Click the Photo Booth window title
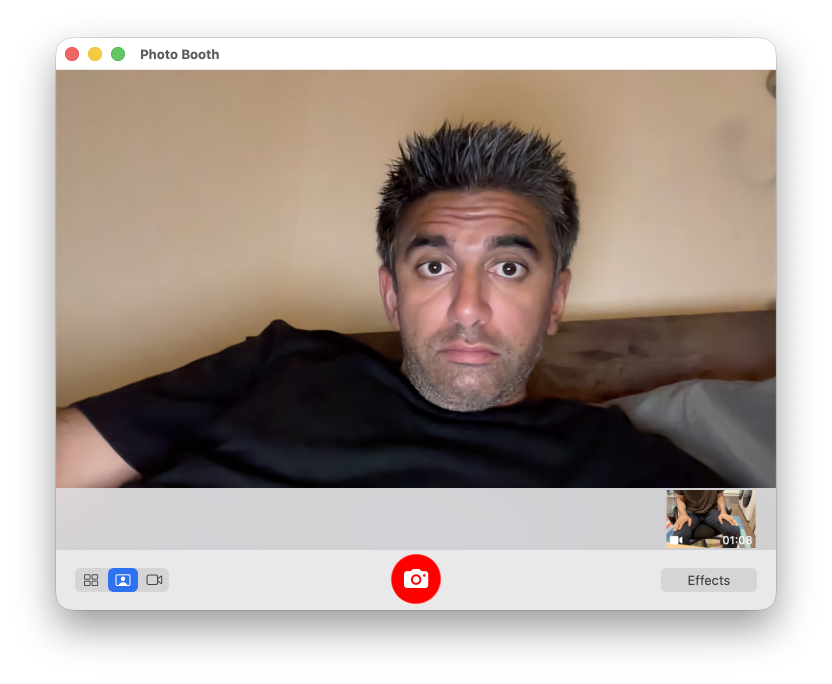The height and width of the screenshot is (684, 832). [x=179, y=55]
